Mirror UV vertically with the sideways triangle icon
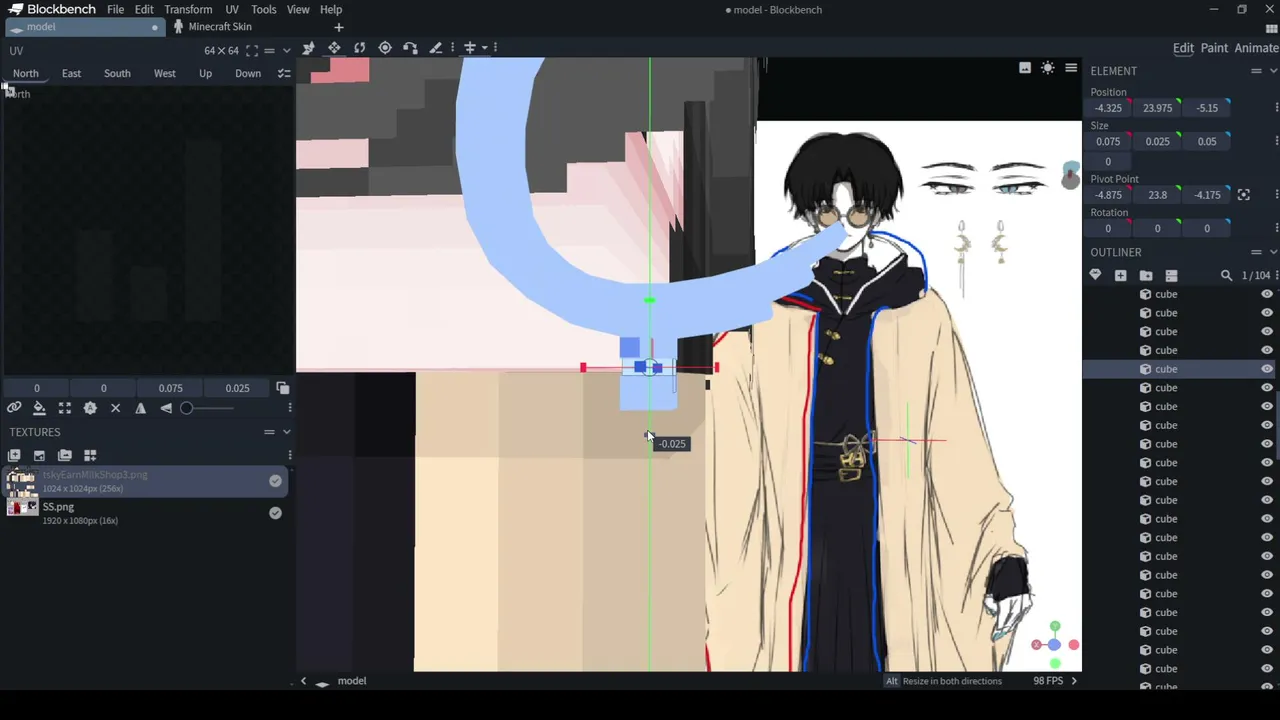This screenshot has width=1280, height=720. pyautogui.click(x=166, y=408)
